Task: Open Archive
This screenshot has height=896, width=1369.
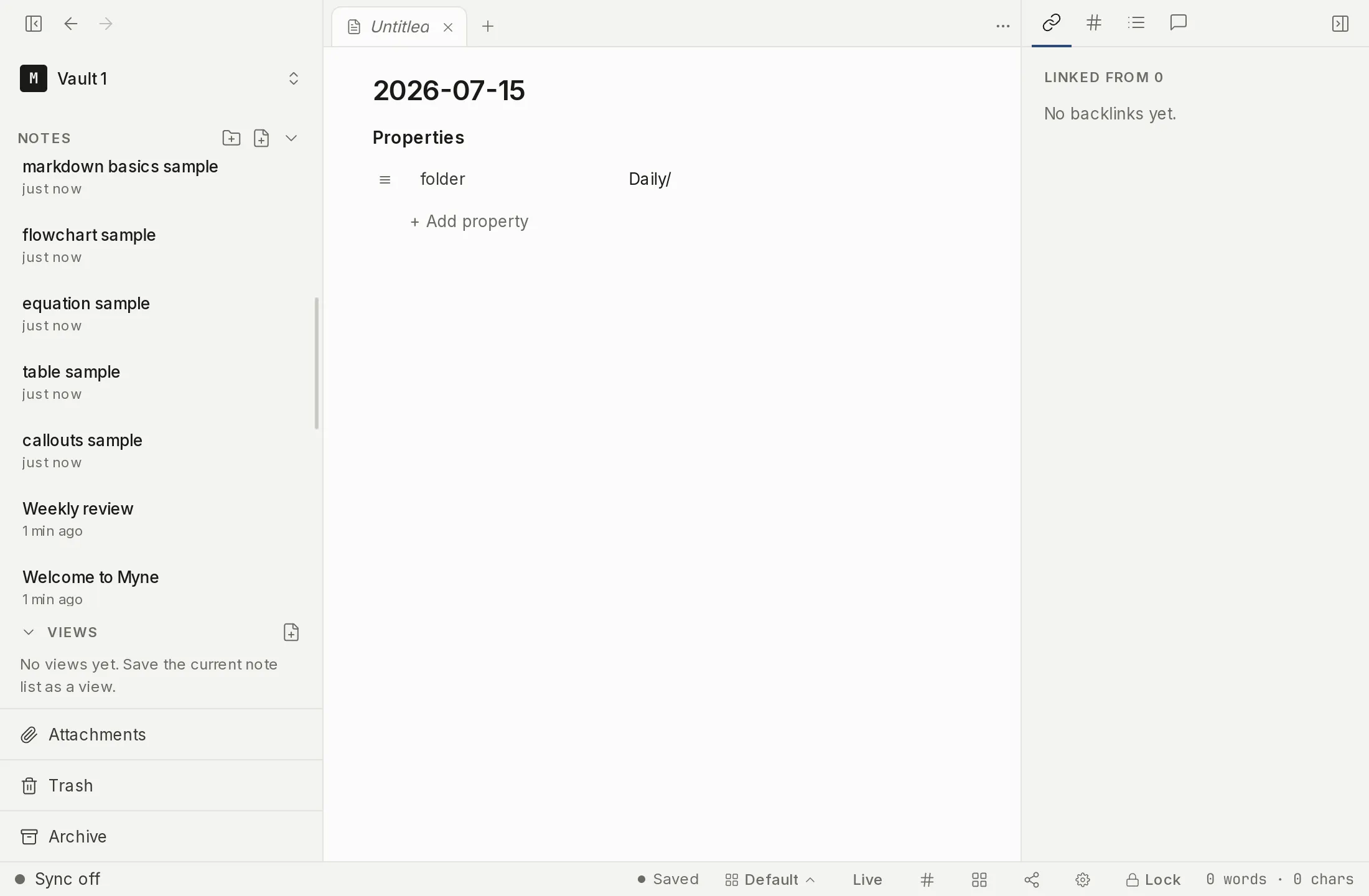Action: pyautogui.click(x=161, y=837)
